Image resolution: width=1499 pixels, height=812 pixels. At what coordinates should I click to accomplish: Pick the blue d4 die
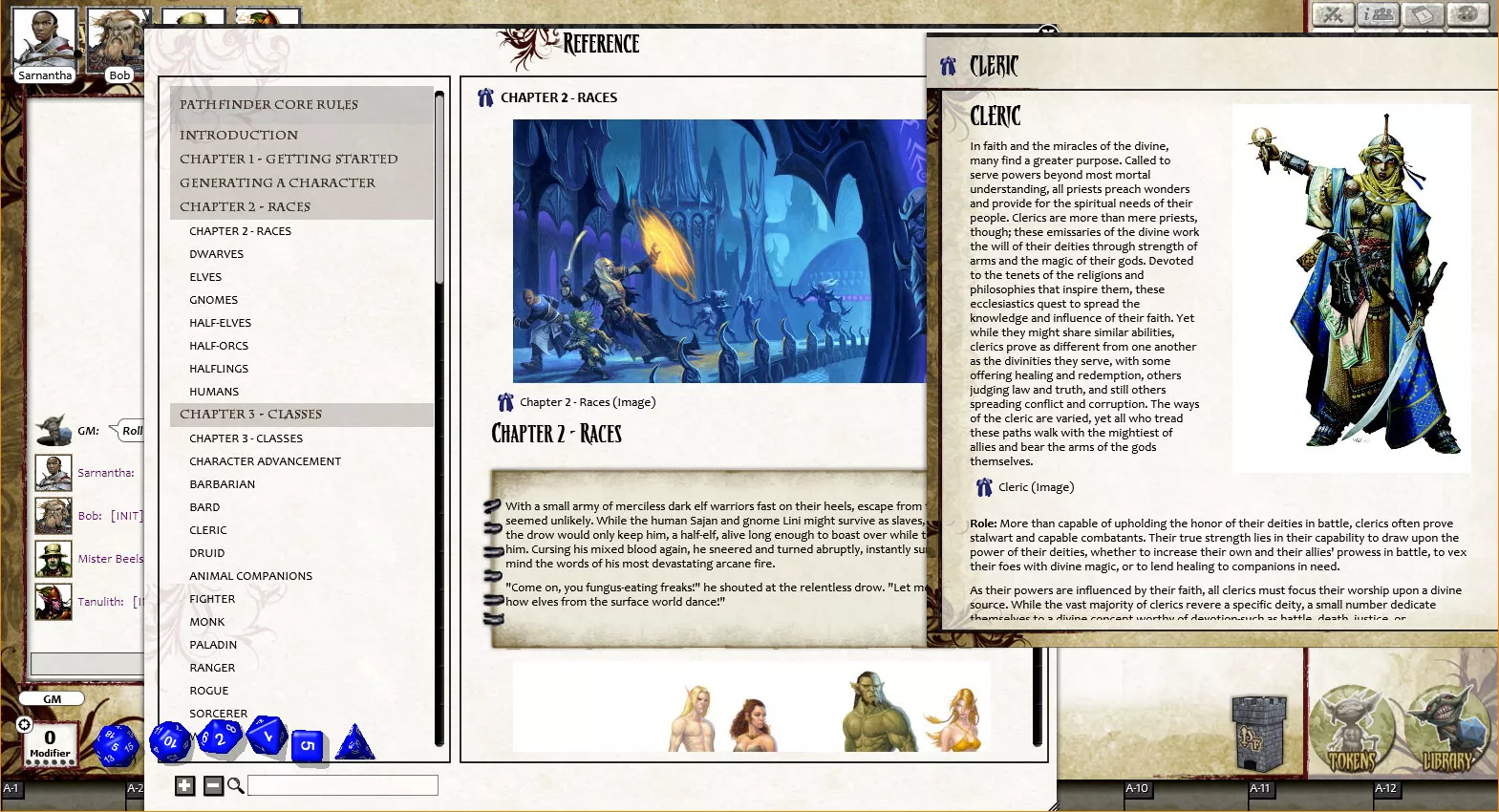[353, 742]
